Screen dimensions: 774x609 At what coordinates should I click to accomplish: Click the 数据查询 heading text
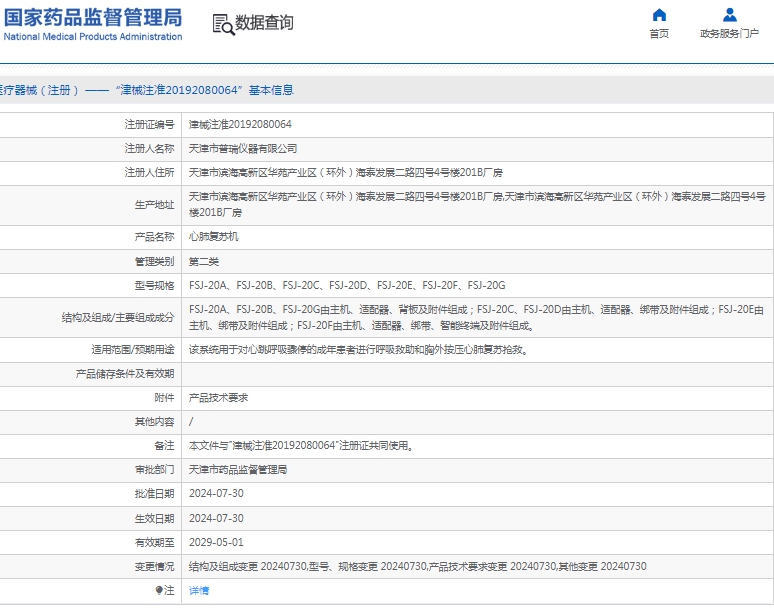pos(264,23)
